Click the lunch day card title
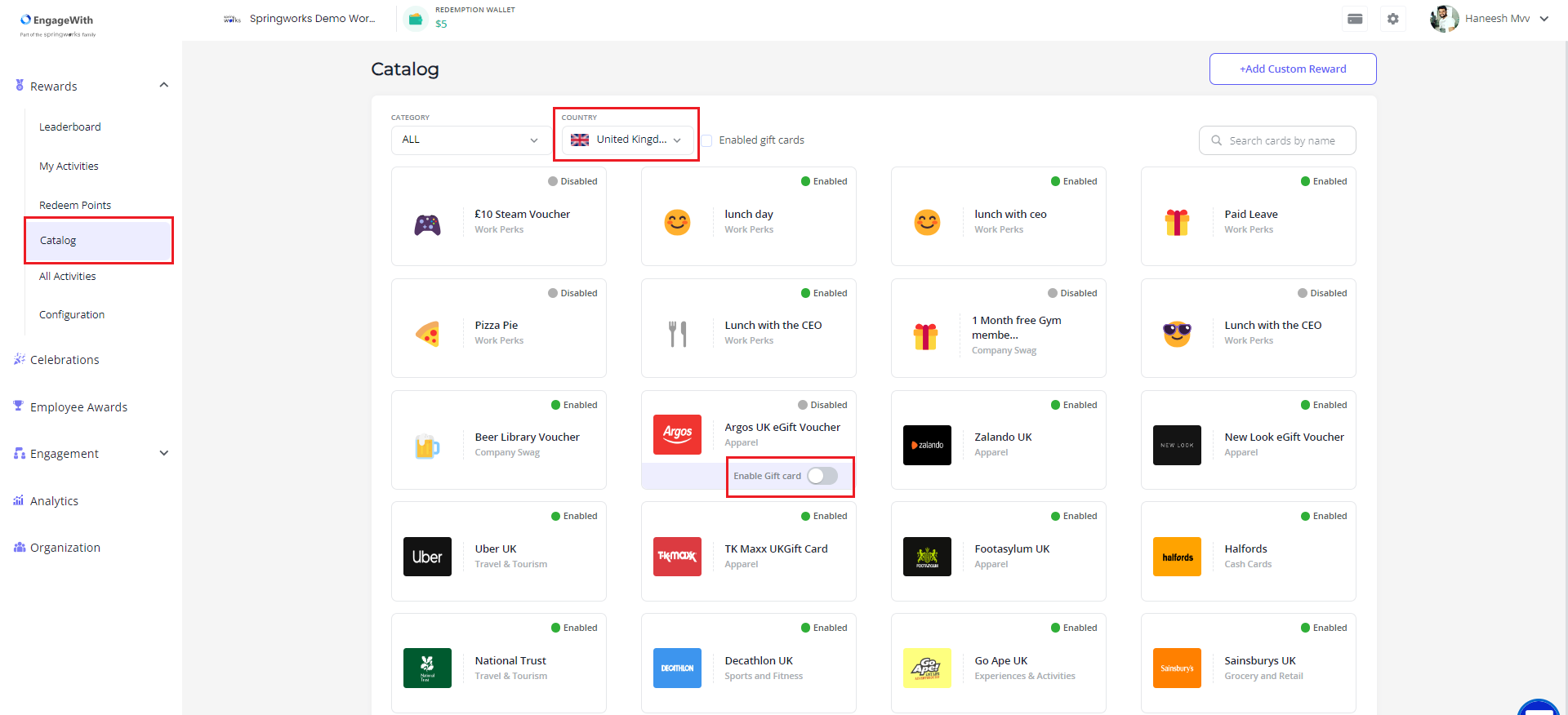This screenshot has height=715, width=1568. 749,214
